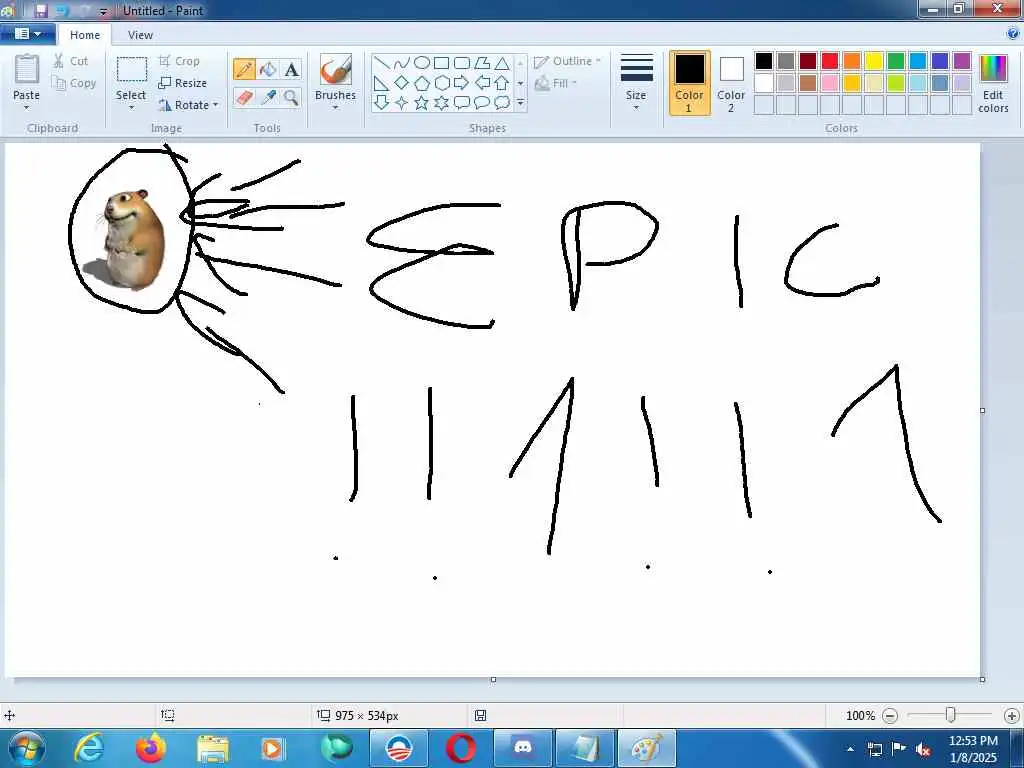Open the Paint file menu dropdown

tap(27, 34)
